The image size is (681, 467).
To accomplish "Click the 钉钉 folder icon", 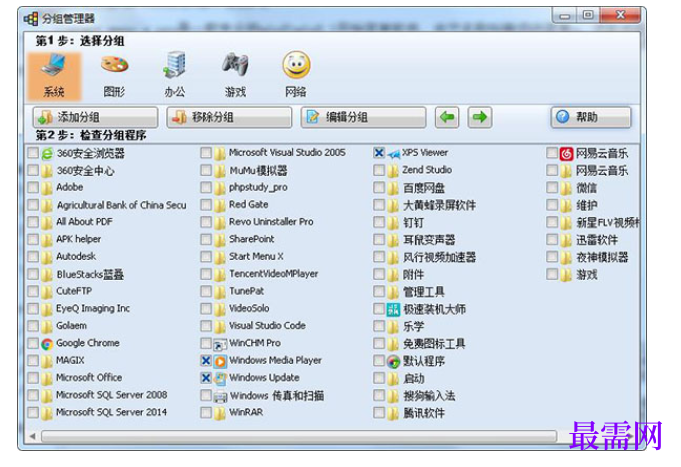I will pos(393,223).
